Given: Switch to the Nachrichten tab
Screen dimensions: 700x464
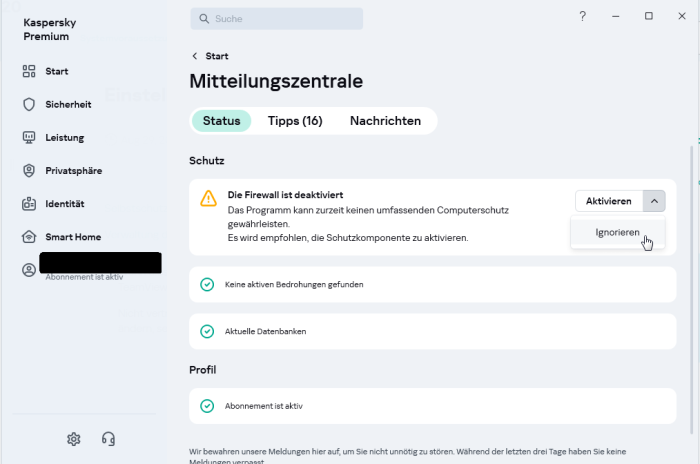Looking at the screenshot, I should (385, 121).
